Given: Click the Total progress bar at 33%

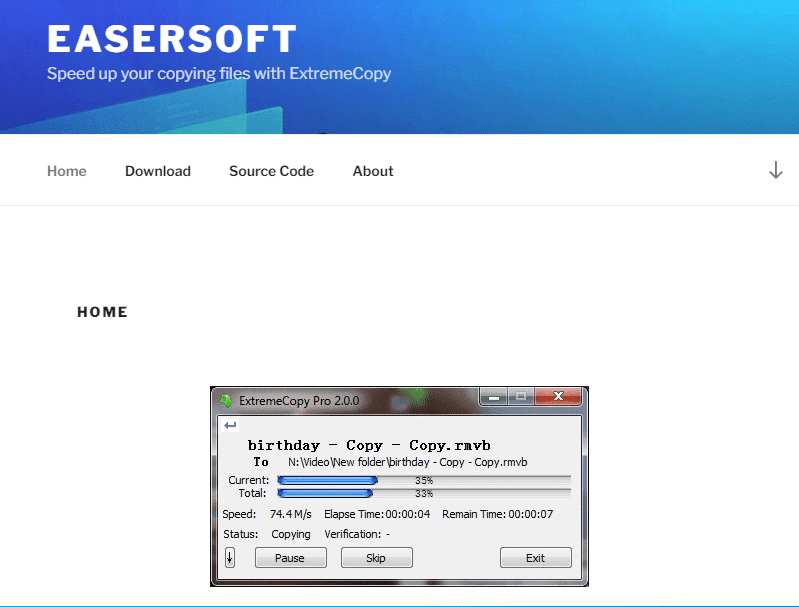Looking at the screenshot, I should (424, 493).
